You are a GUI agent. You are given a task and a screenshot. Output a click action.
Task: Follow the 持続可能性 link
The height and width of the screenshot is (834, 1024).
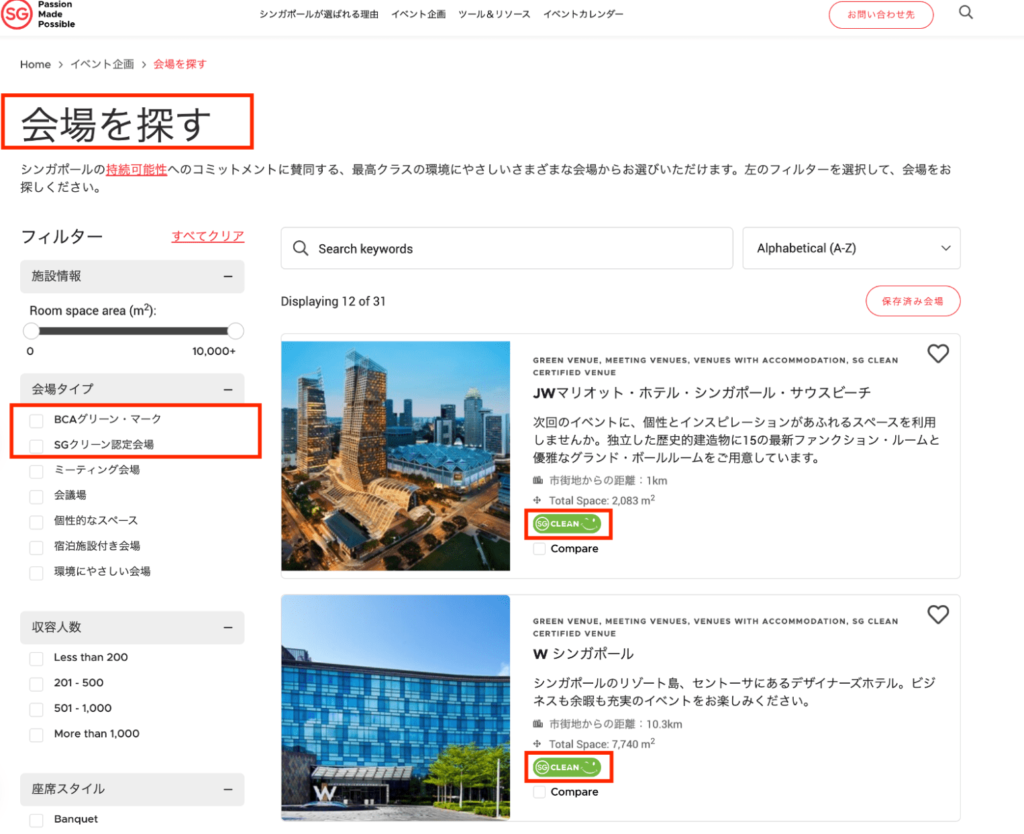[136, 169]
